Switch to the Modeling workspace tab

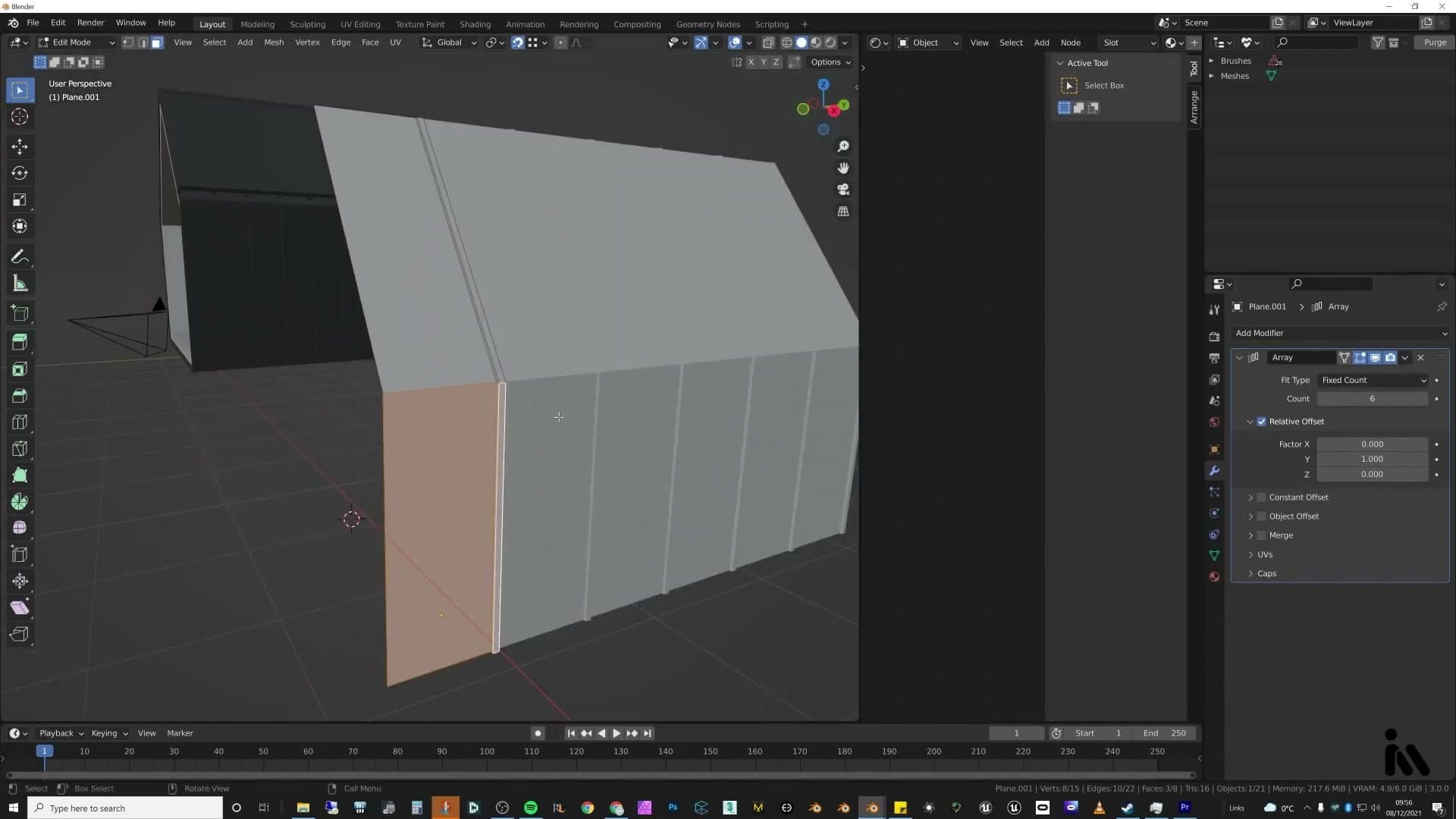pos(257,24)
